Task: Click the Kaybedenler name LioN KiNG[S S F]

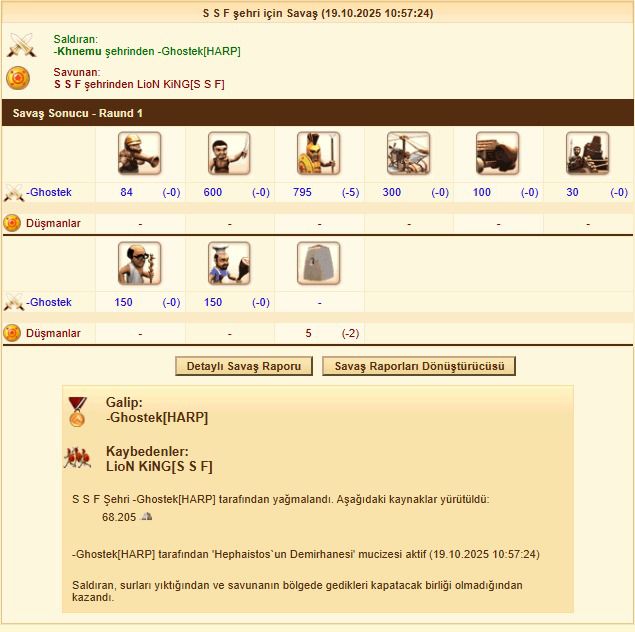Action: [159, 466]
